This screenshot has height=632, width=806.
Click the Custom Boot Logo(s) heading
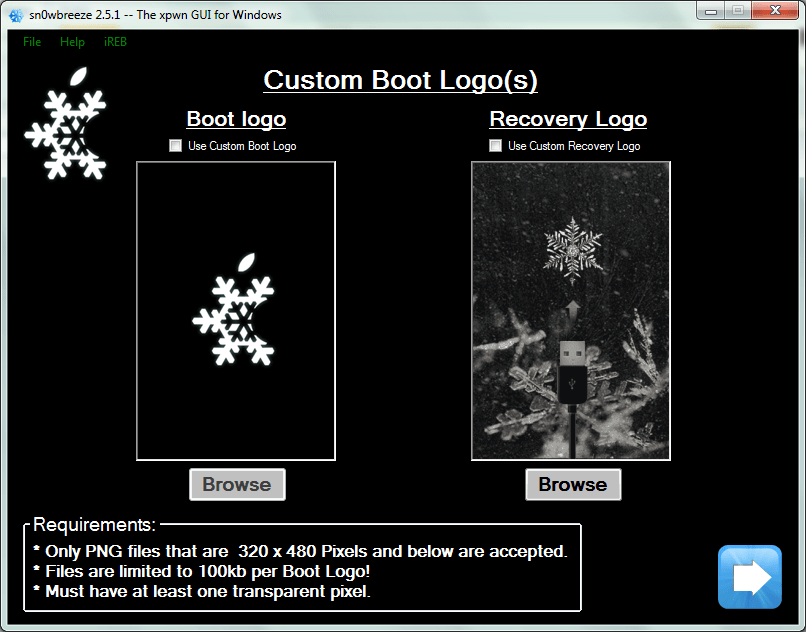[x=400, y=81]
